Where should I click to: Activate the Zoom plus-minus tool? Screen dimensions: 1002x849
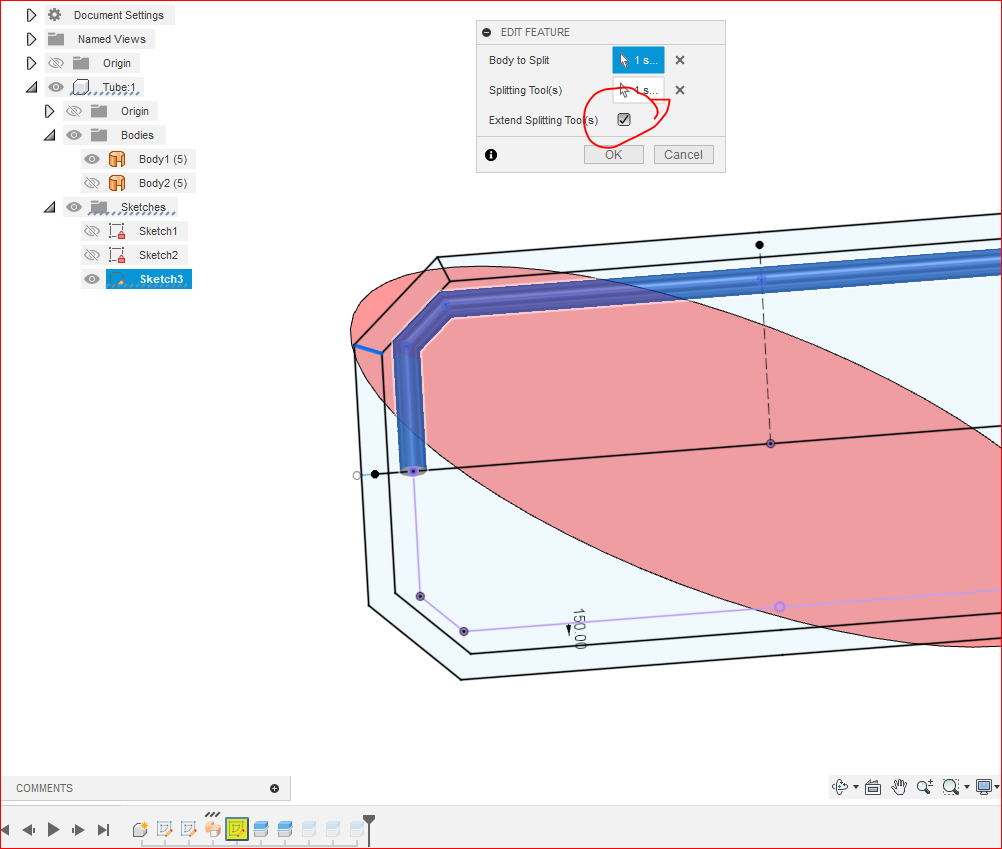(x=925, y=787)
